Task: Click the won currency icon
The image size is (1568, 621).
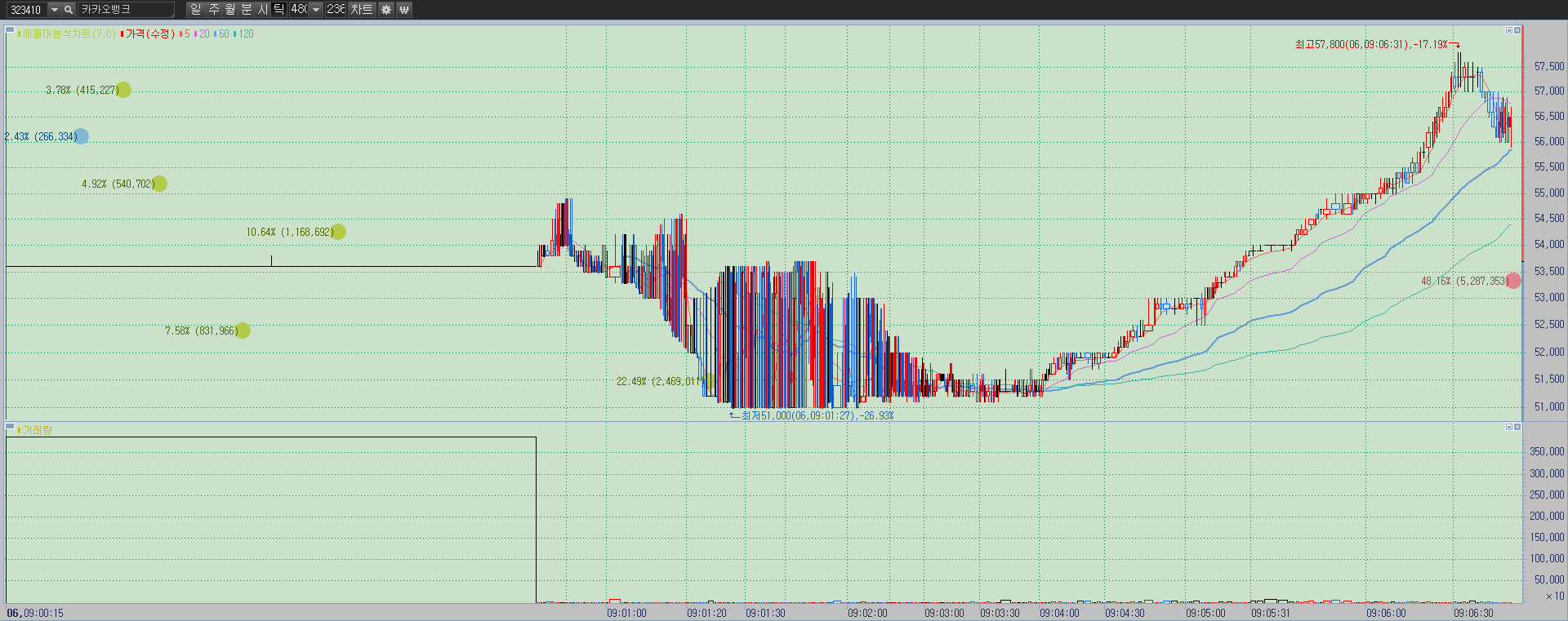Action: (x=404, y=10)
